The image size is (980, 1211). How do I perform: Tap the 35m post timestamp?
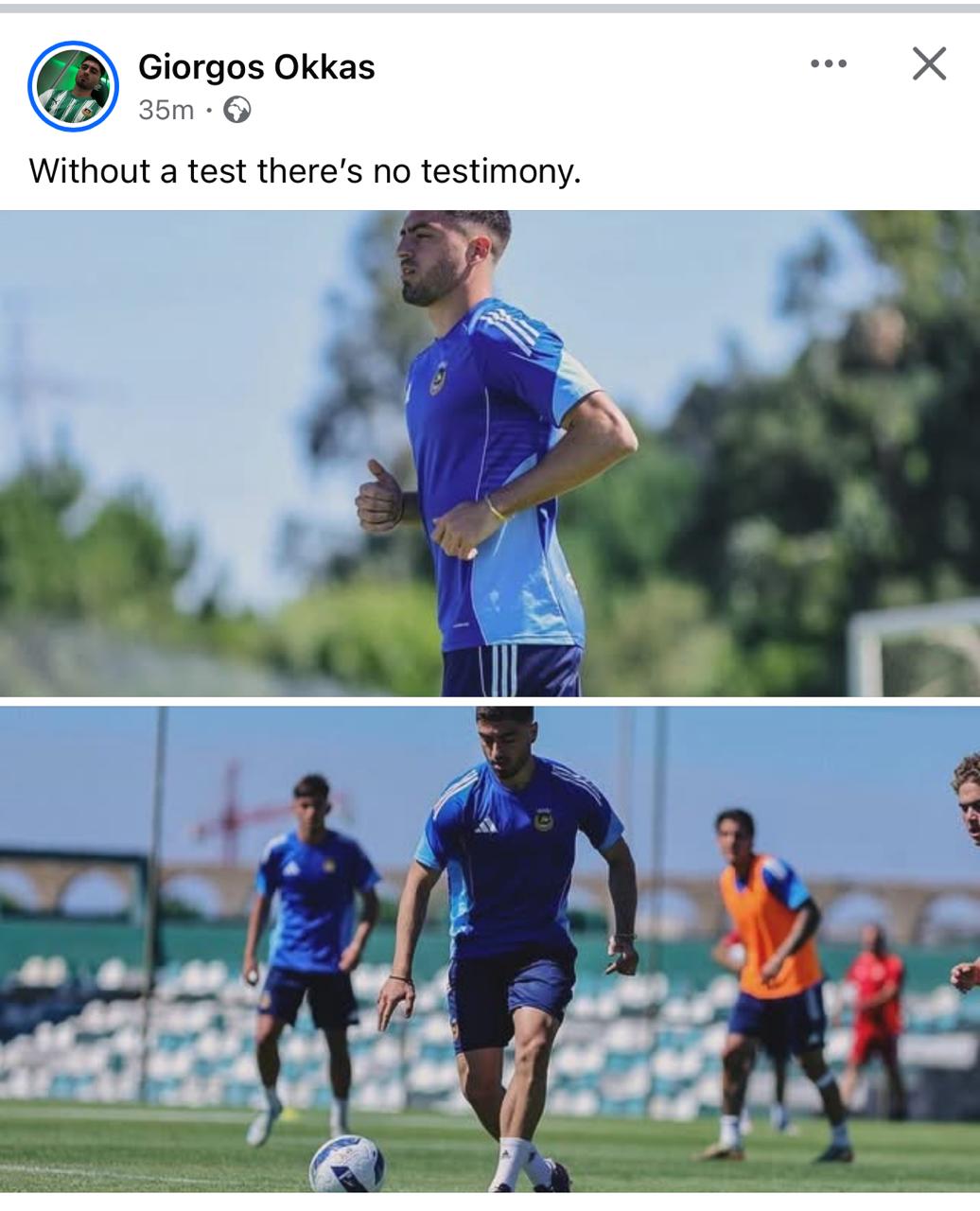click(x=166, y=111)
